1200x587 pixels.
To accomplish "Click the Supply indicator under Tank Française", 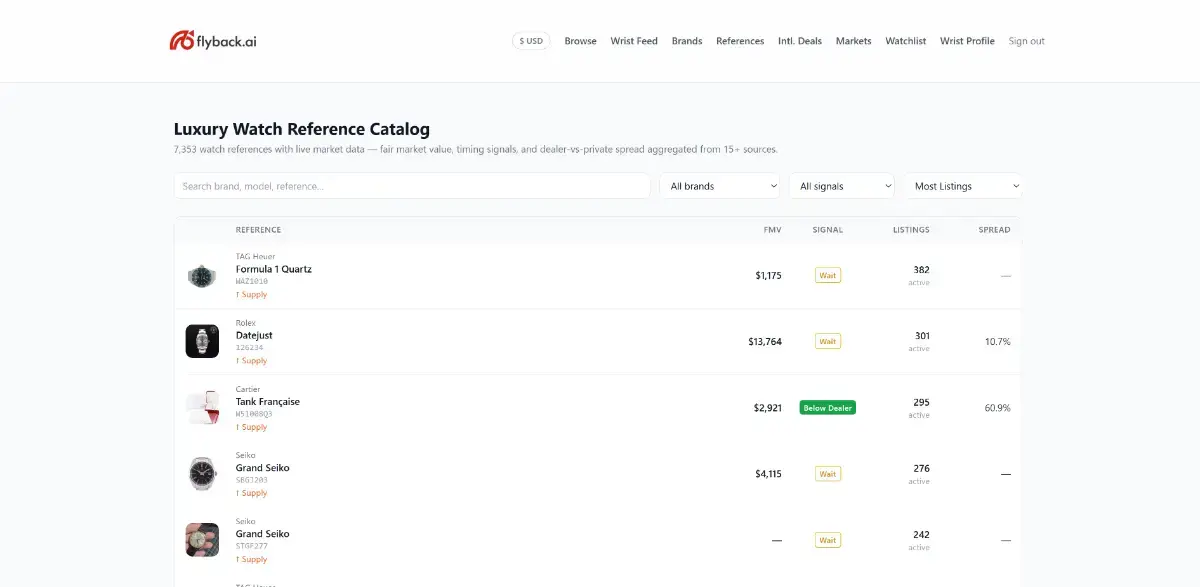I will pyautogui.click(x=252, y=427).
